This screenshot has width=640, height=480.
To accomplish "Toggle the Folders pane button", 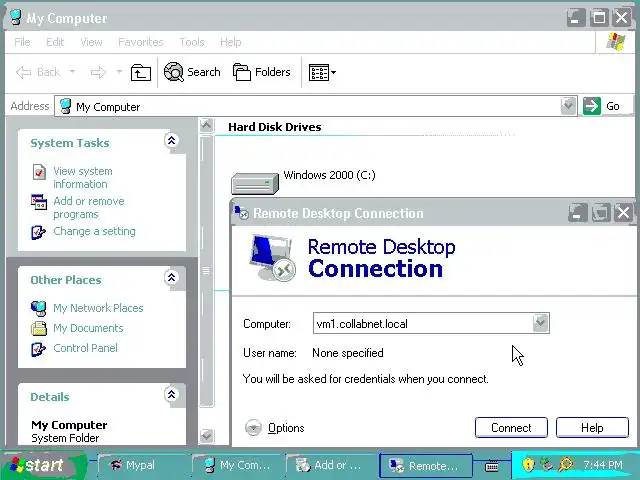I will [262, 72].
